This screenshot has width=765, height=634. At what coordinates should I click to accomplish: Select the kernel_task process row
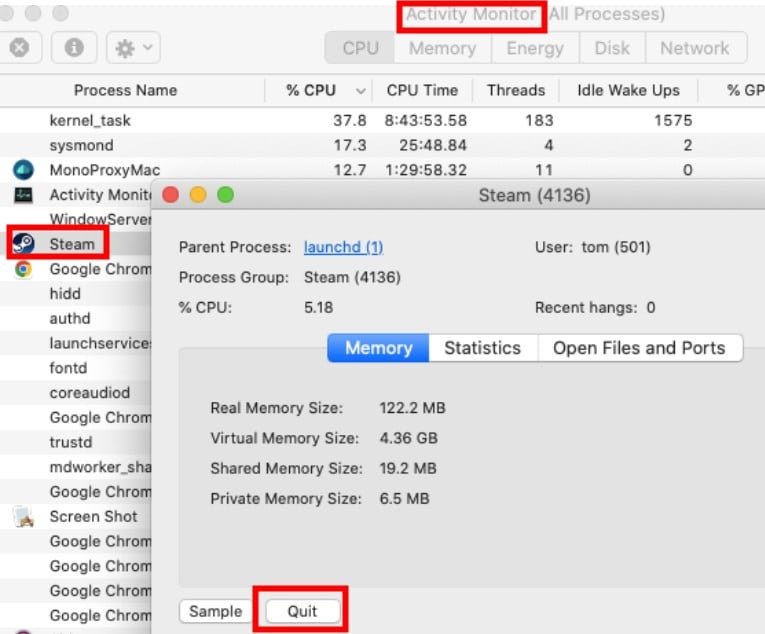(x=382, y=121)
